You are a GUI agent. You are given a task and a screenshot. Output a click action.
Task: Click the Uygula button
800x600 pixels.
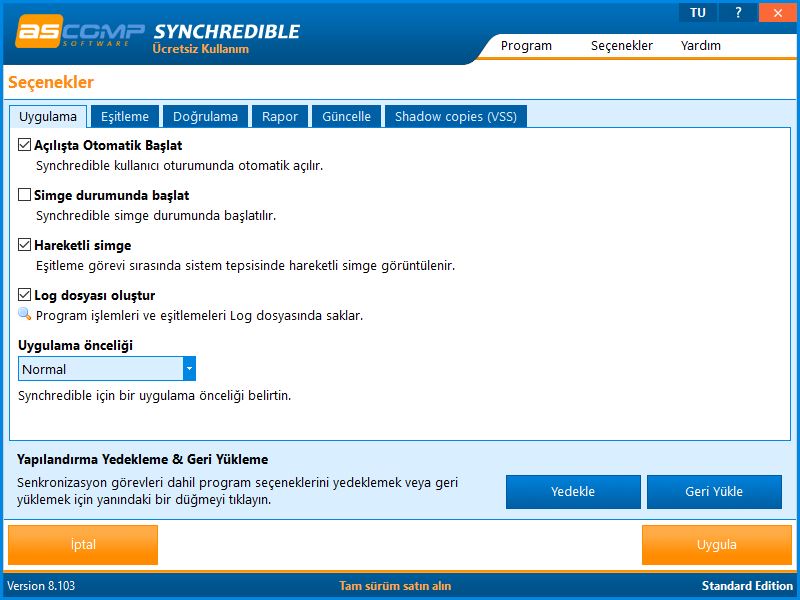(x=716, y=545)
